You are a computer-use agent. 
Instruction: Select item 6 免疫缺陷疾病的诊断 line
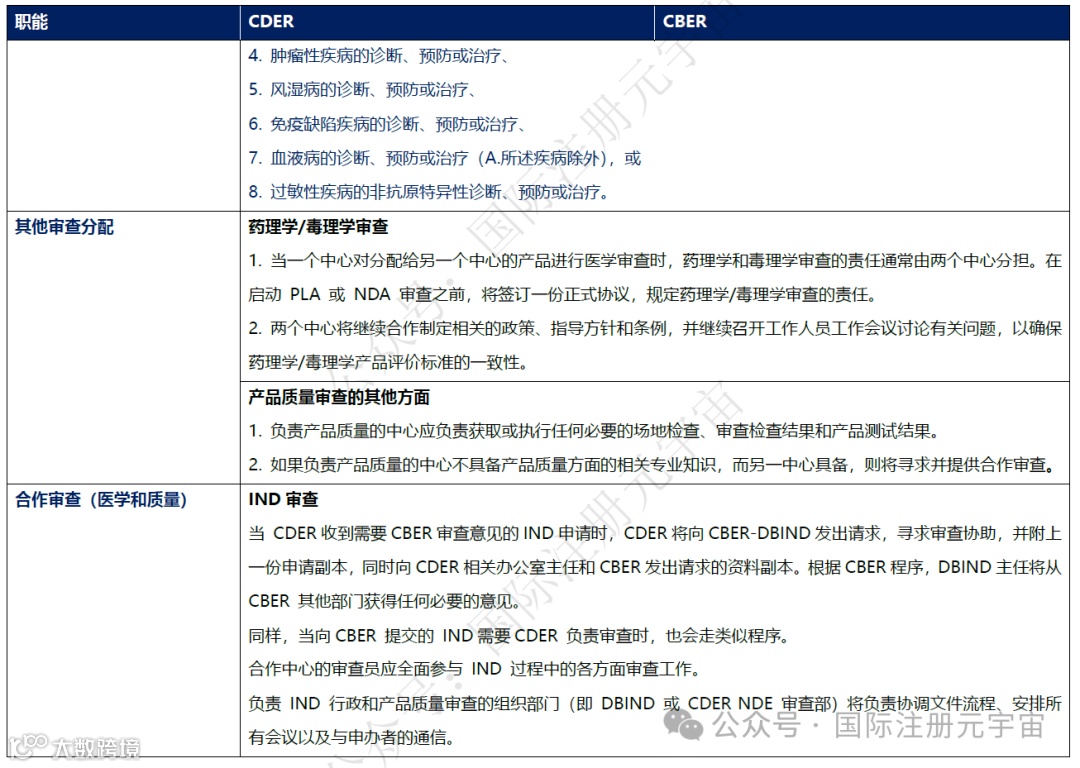point(387,124)
